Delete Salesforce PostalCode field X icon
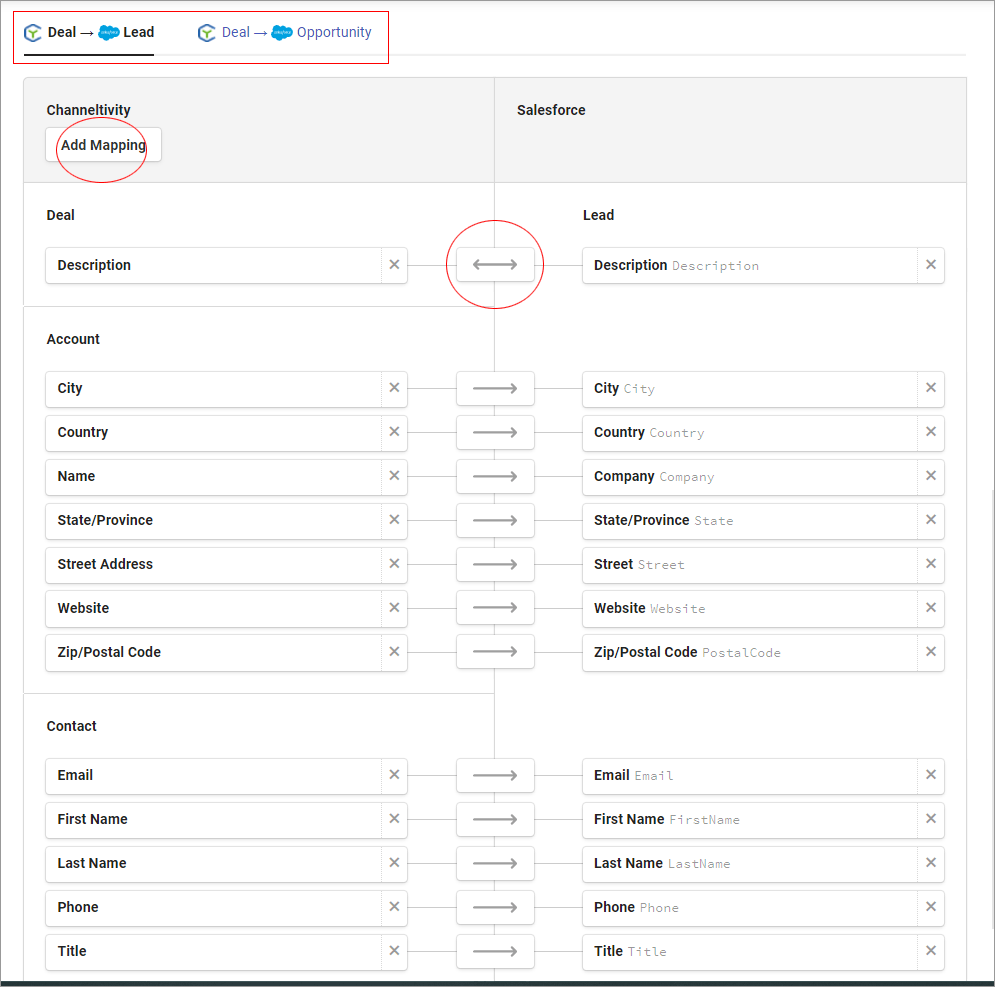This screenshot has height=987, width=995. pyautogui.click(x=931, y=651)
